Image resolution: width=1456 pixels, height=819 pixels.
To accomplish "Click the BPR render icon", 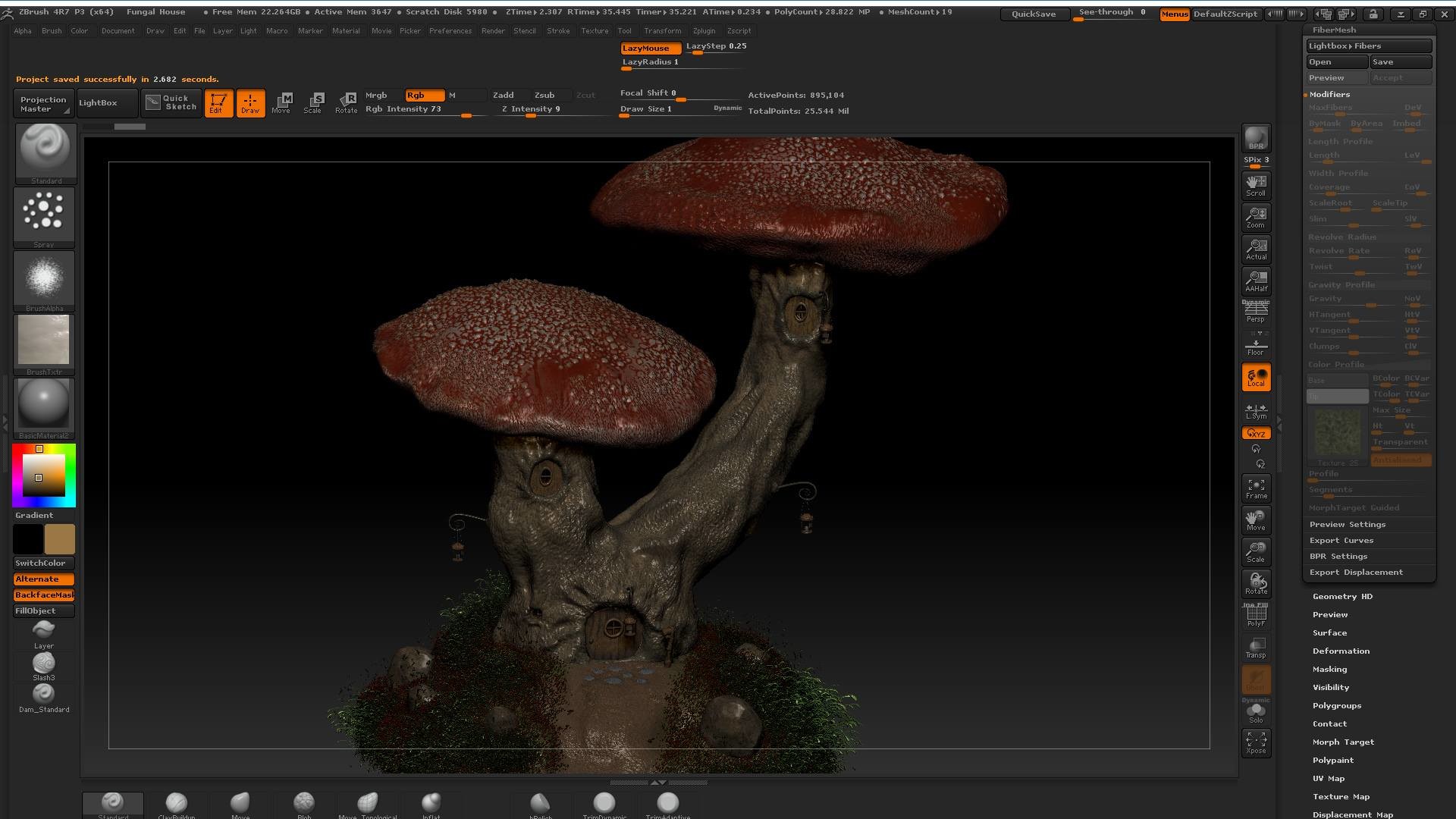I will coord(1256,138).
